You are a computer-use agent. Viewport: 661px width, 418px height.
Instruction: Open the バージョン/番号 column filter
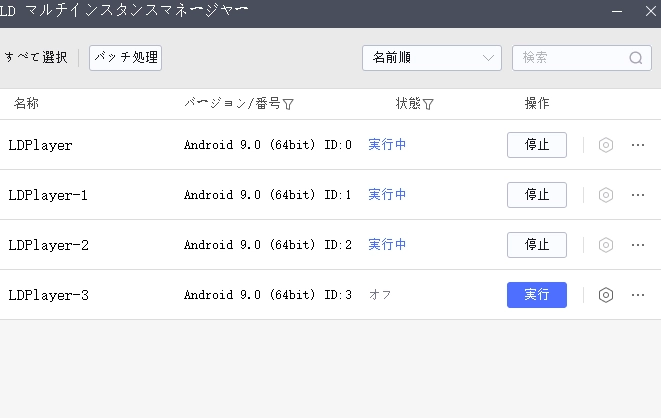(x=288, y=104)
